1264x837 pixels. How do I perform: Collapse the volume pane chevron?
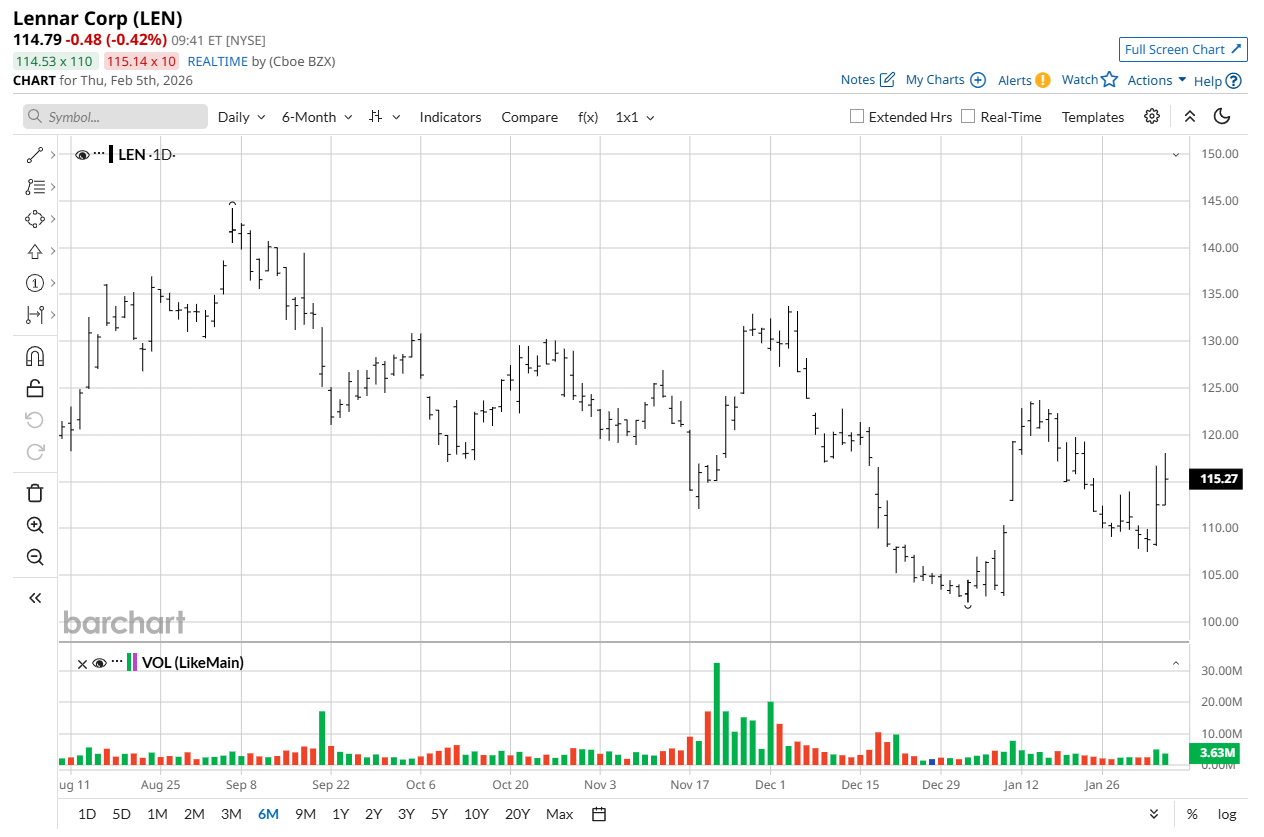[x=1176, y=663]
